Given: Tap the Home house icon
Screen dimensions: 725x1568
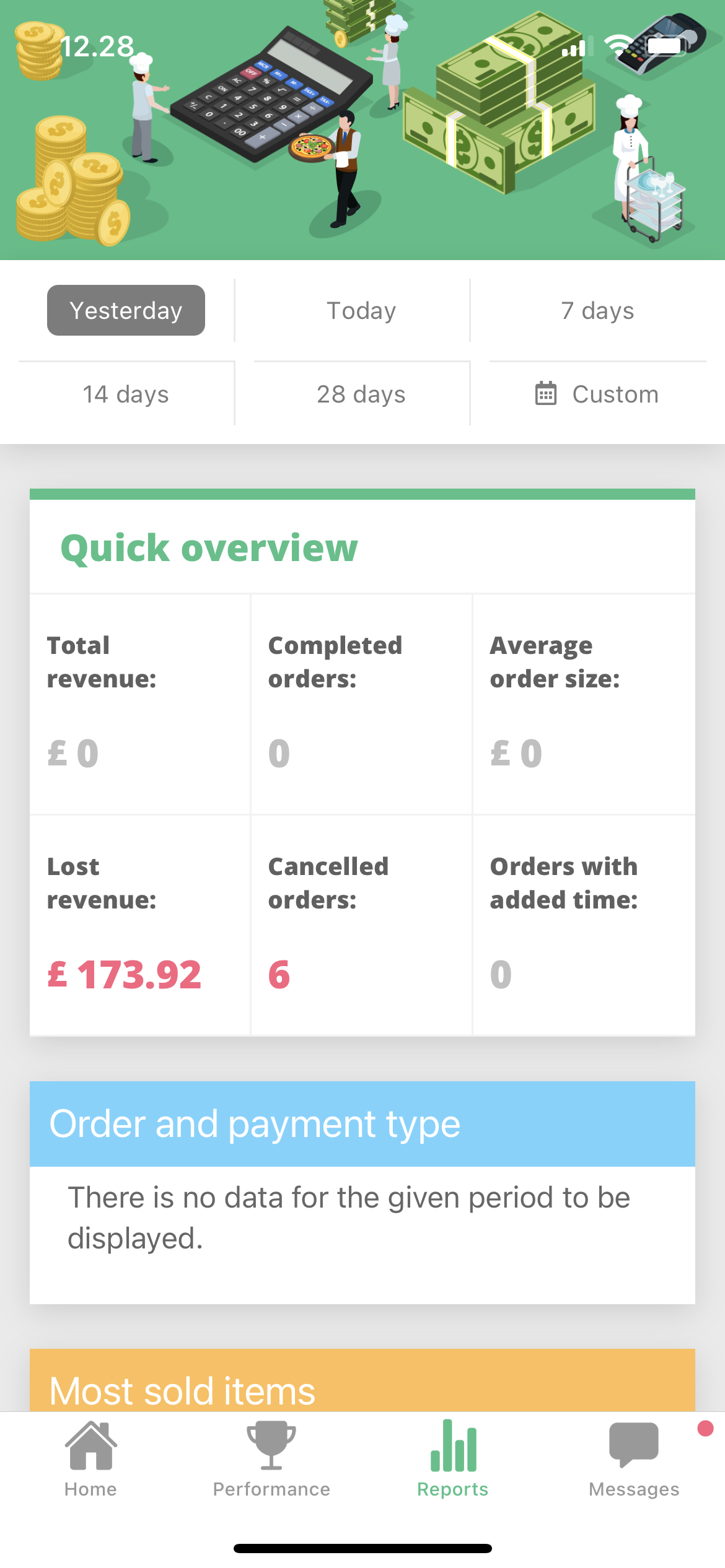Looking at the screenshot, I should (90, 1445).
